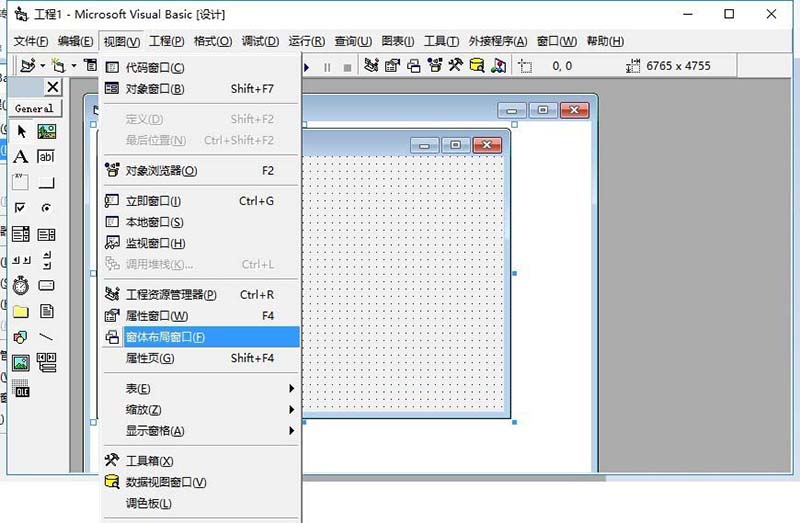Viewport: 800px width, 523px height.
Task: Select the VScrollBar control in the toolbox
Action: pos(46,260)
